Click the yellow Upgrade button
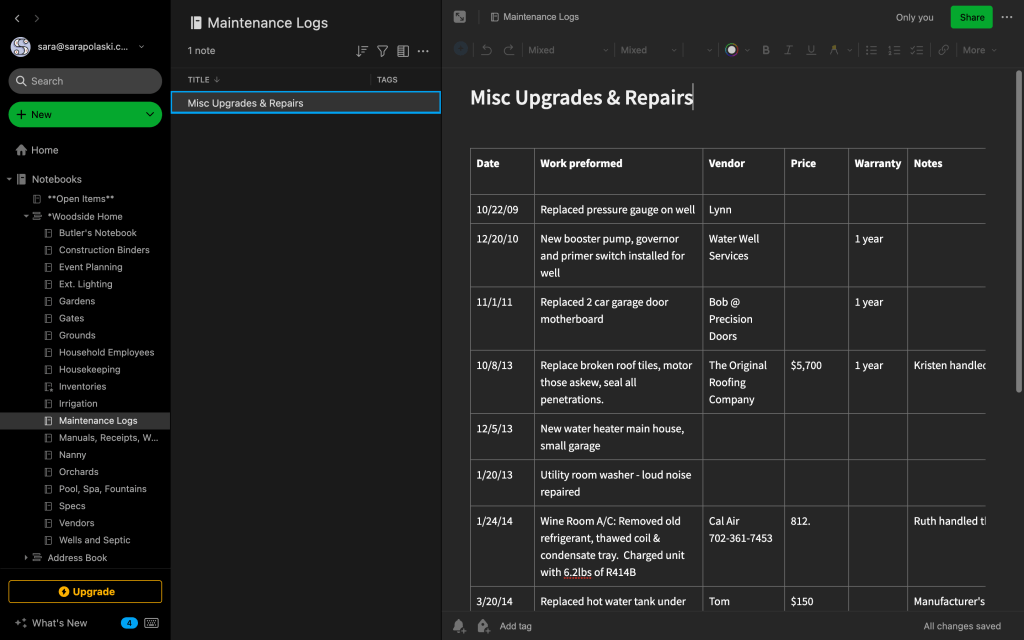The image size is (1024, 640). [x=85, y=592]
